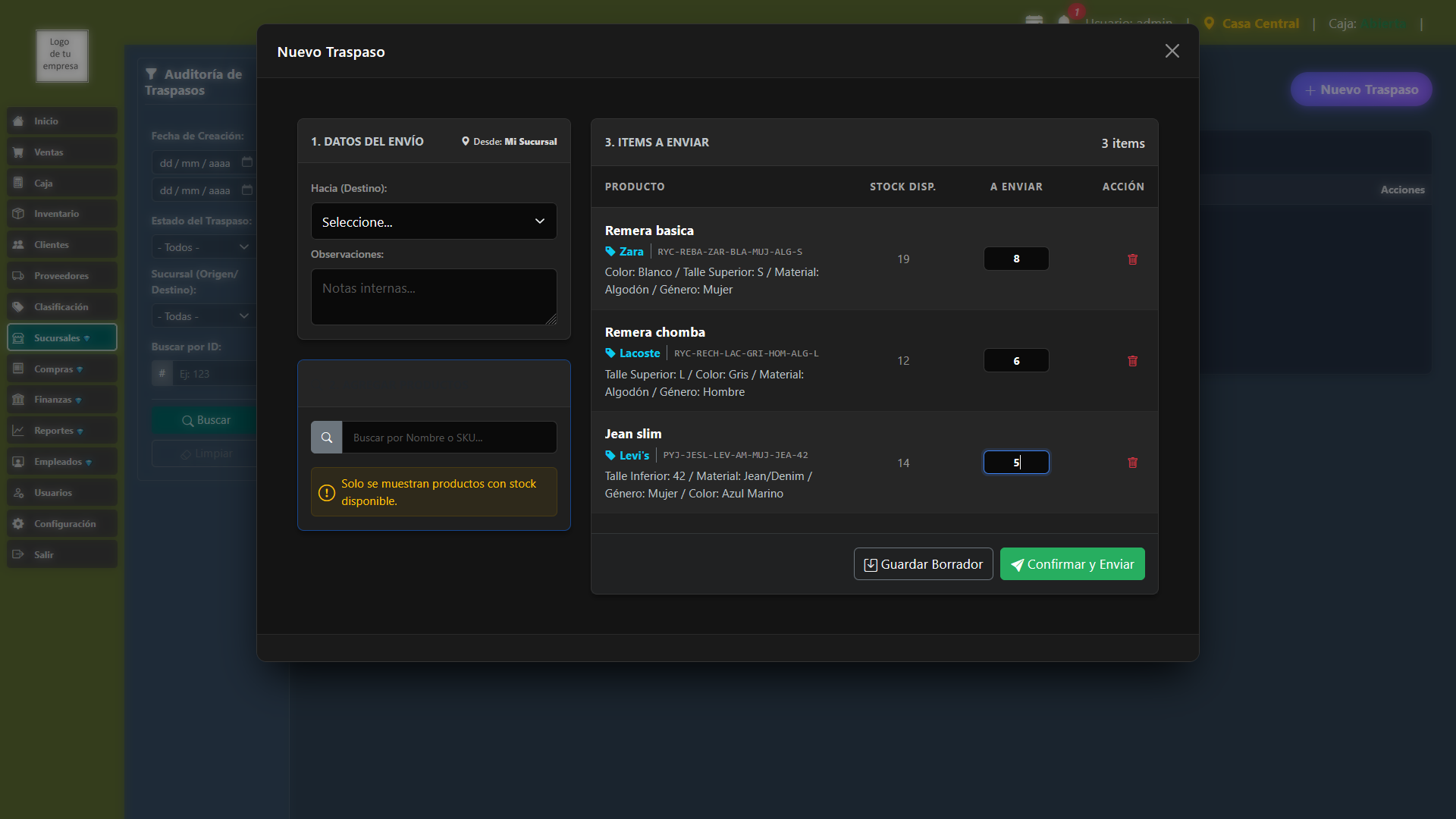Click Guardar Borrador button
Image resolution: width=1456 pixels, height=819 pixels.
click(923, 564)
